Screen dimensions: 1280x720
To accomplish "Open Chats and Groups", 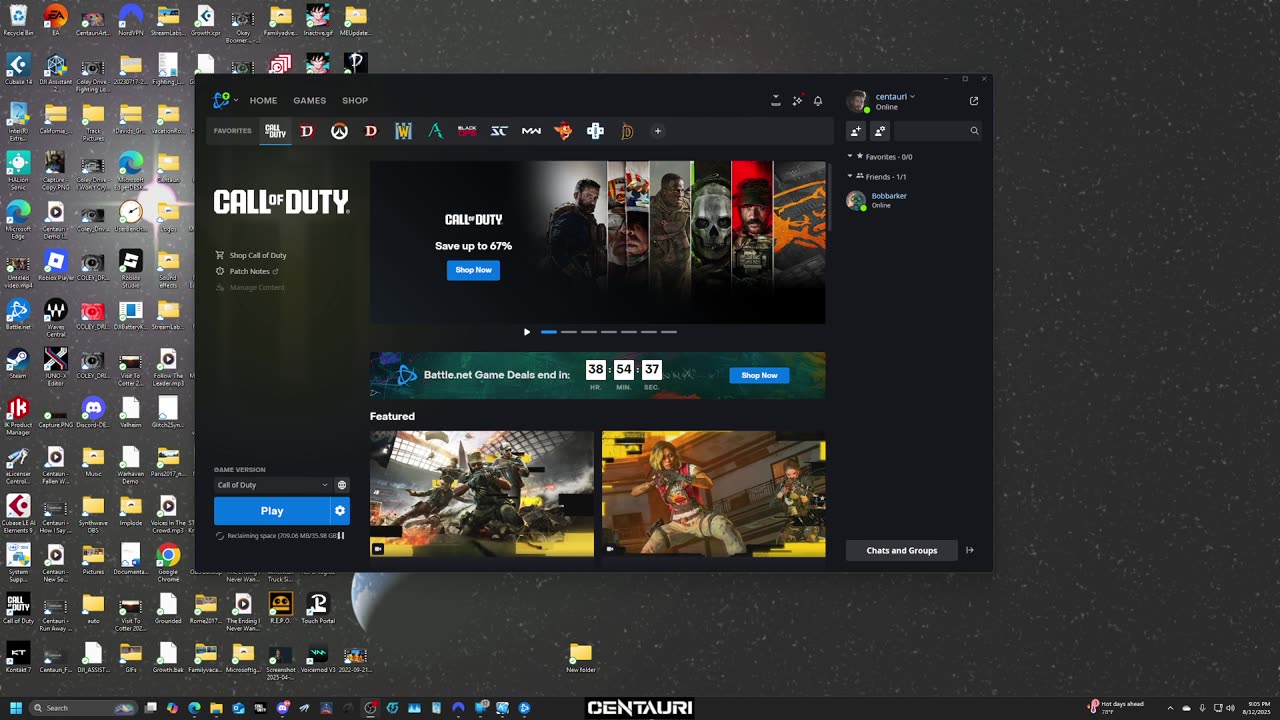I will point(902,551).
